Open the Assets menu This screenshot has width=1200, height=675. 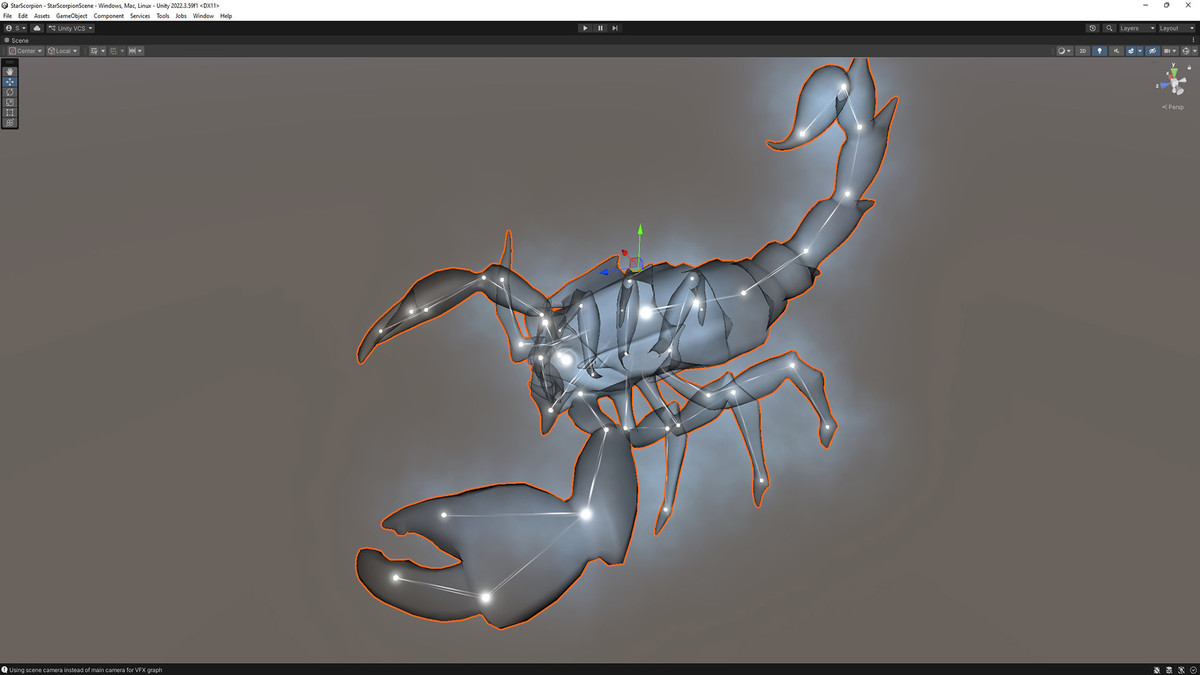(41, 16)
